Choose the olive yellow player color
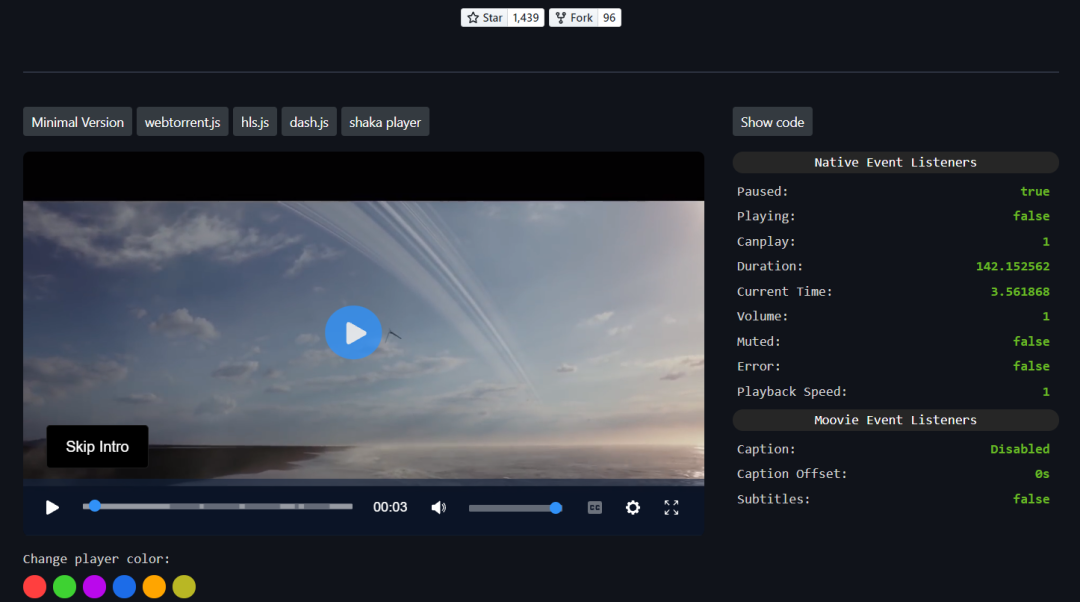The image size is (1080, 602). pos(184,587)
